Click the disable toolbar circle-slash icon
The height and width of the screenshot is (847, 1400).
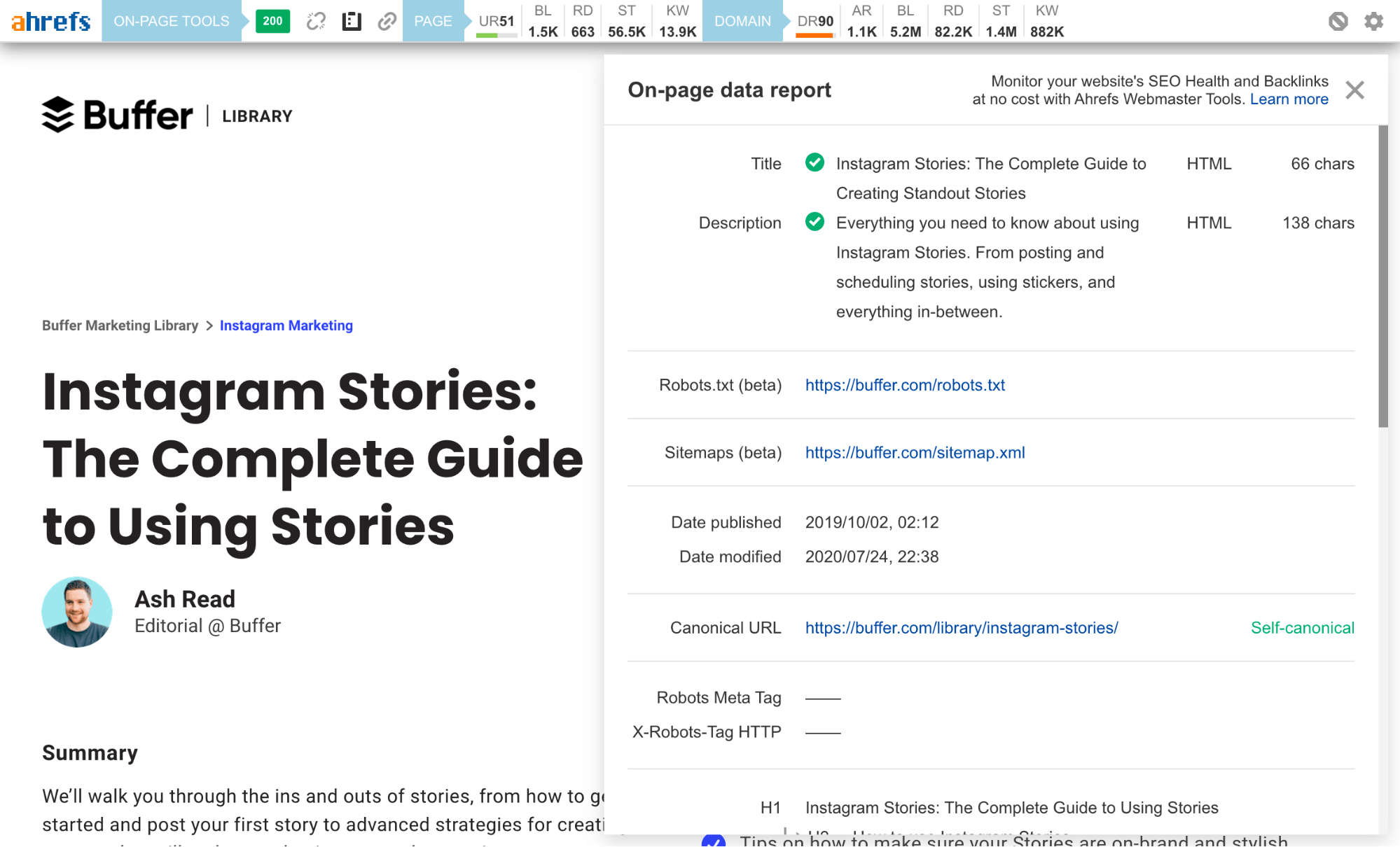[1338, 21]
